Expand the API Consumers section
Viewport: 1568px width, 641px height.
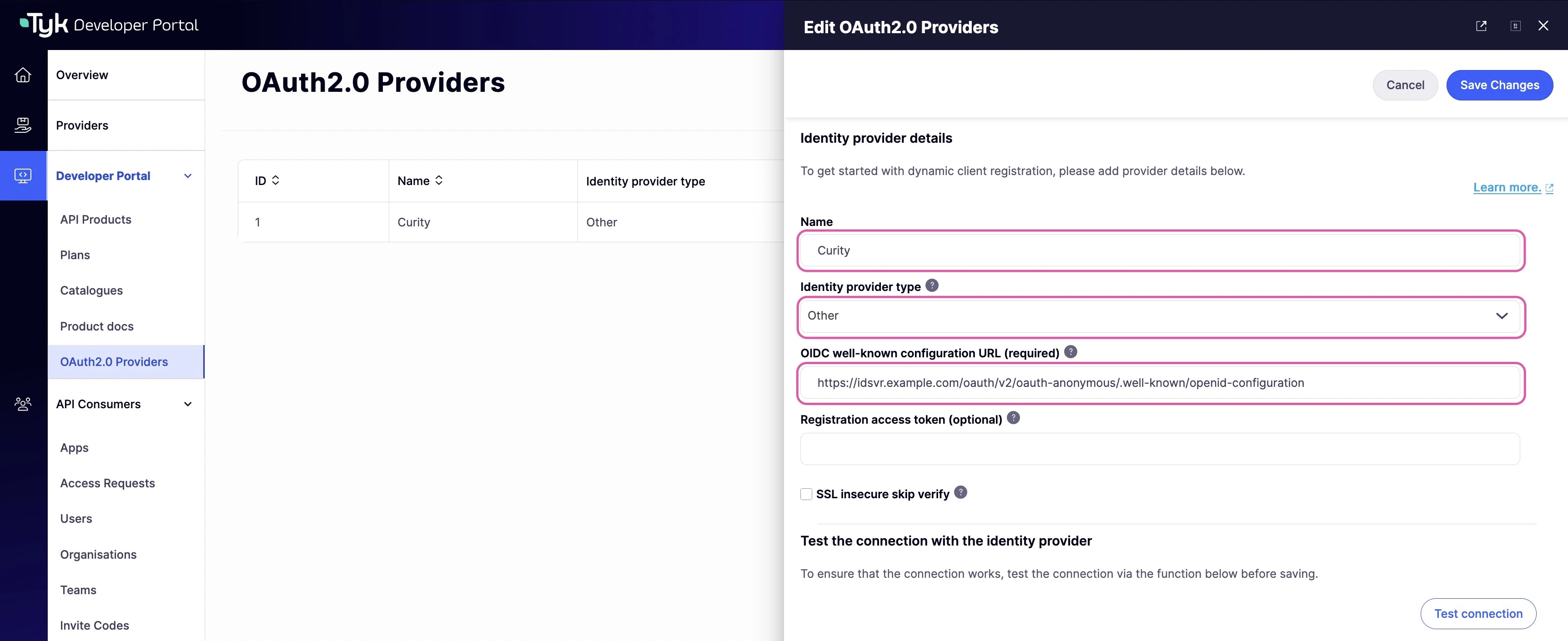tap(187, 404)
